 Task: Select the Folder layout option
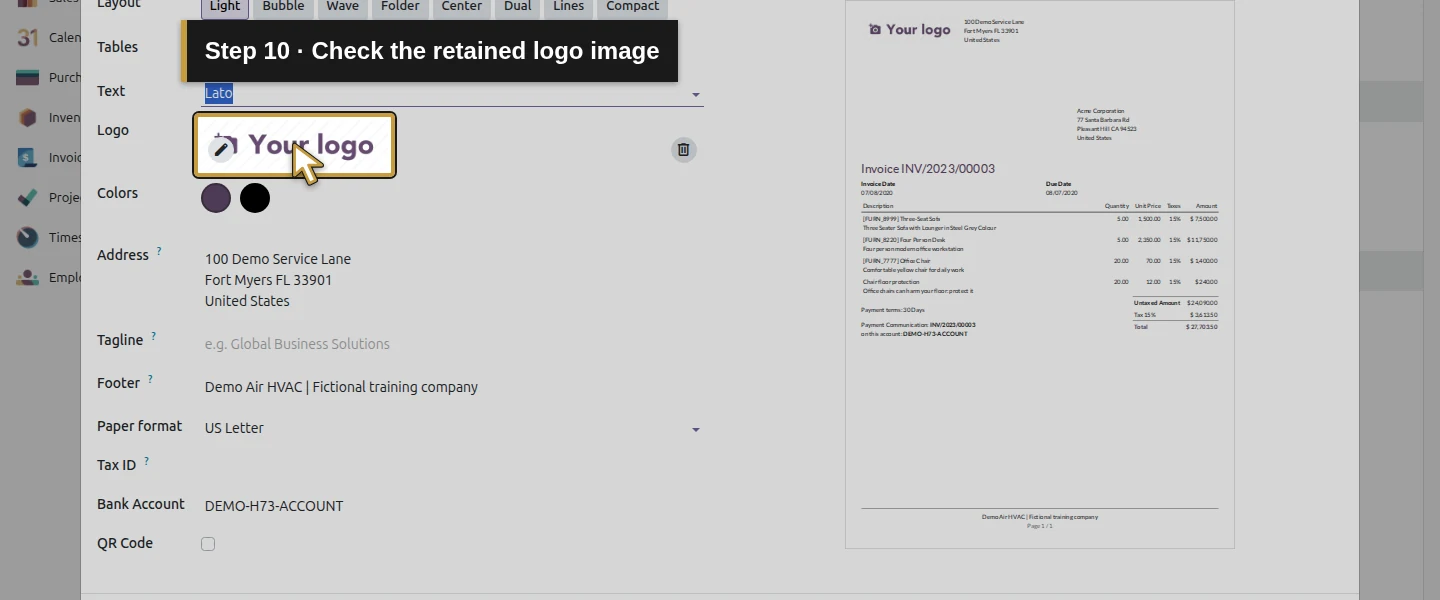[x=400, y=6]
